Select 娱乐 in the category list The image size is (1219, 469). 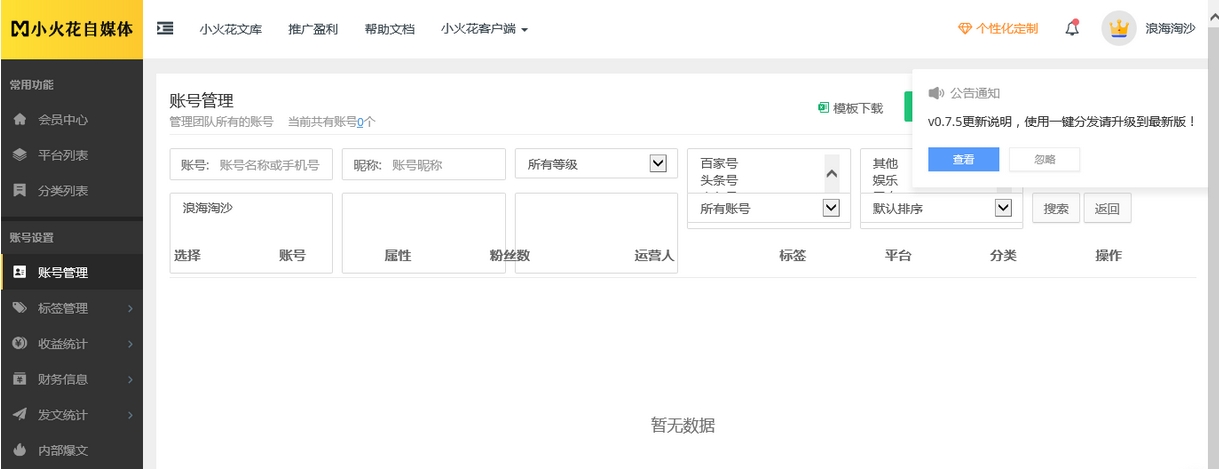pos(885,181)
